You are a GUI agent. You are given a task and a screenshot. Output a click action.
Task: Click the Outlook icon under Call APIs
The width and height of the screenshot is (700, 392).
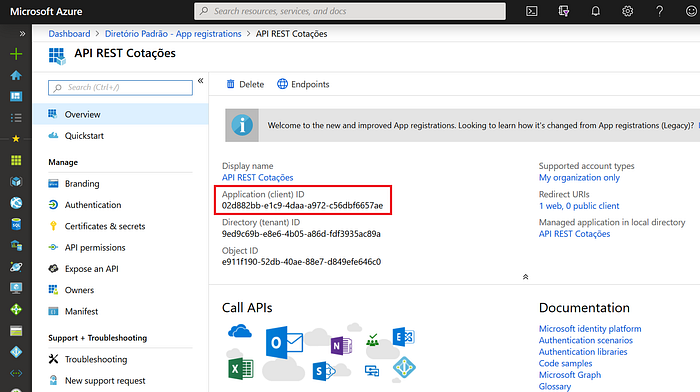coord(284,343)
